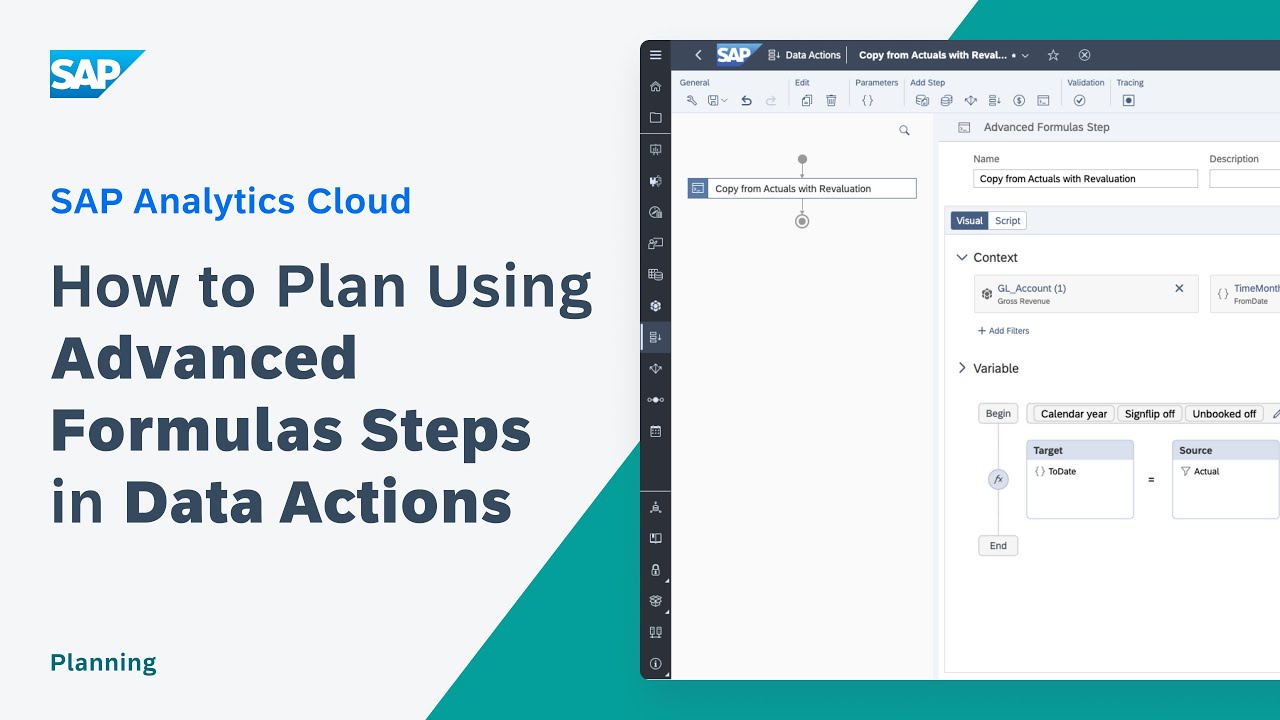Redo the last undone change

pos(771,100)
